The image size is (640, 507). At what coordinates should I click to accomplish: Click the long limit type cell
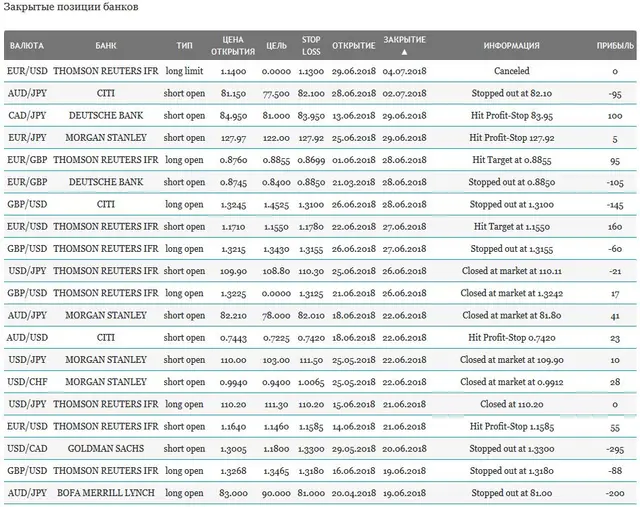[184, 71]
